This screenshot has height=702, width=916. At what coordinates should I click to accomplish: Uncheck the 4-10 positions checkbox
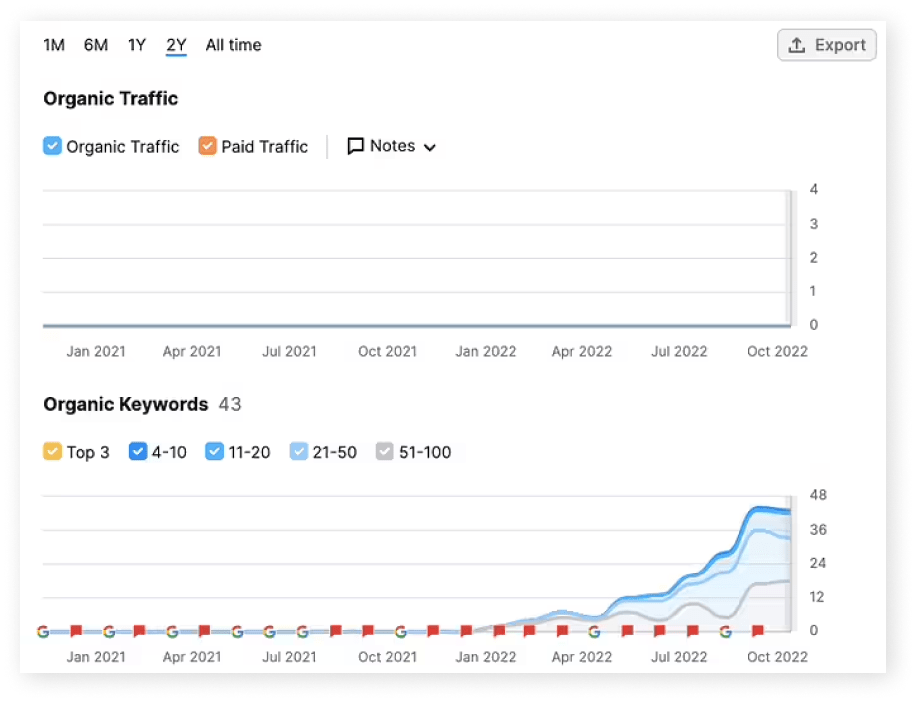(x=138, y=451)
